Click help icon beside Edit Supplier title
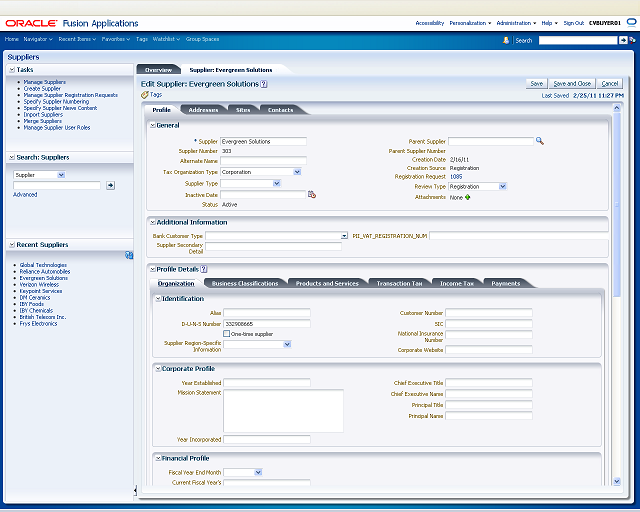Image resolution: width=640 pixels, height=512 pixels. pos(264,84)
